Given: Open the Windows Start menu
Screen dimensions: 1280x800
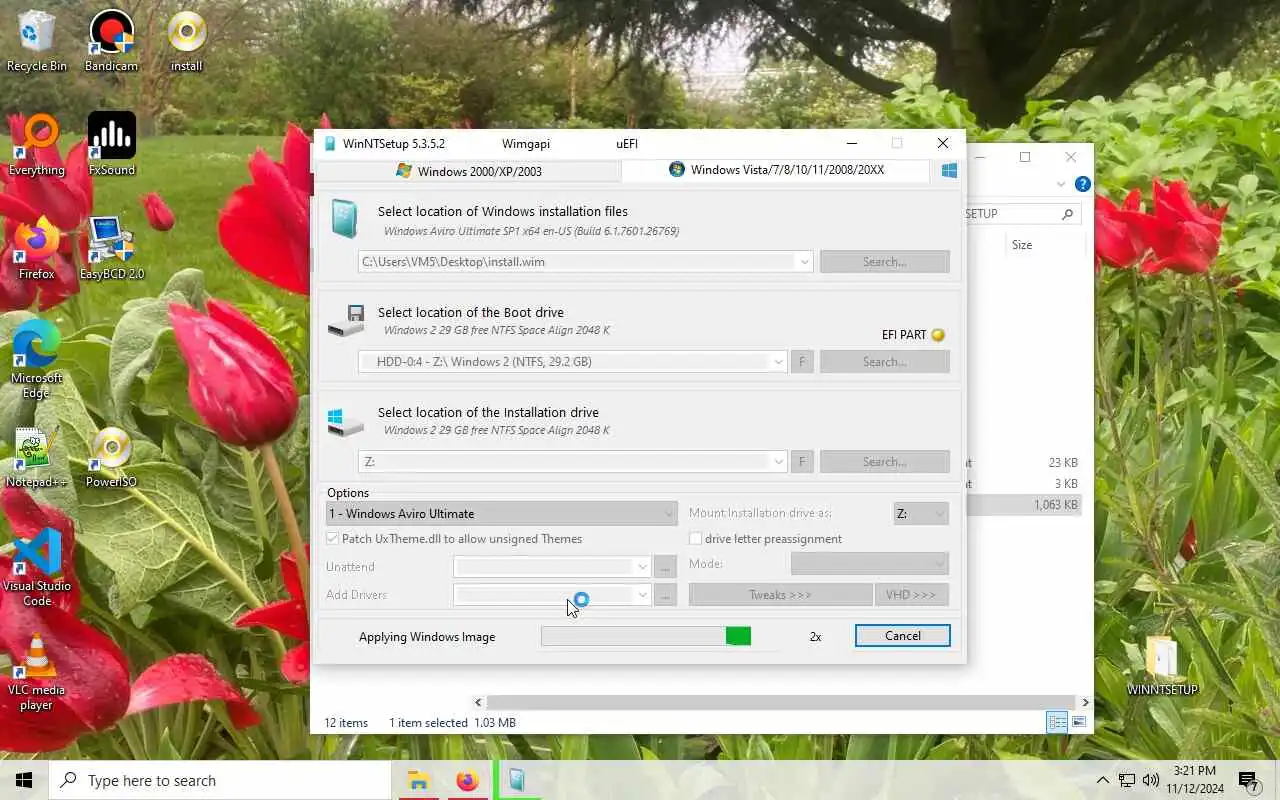Looking at the screenshot, I should pos(24,780).
